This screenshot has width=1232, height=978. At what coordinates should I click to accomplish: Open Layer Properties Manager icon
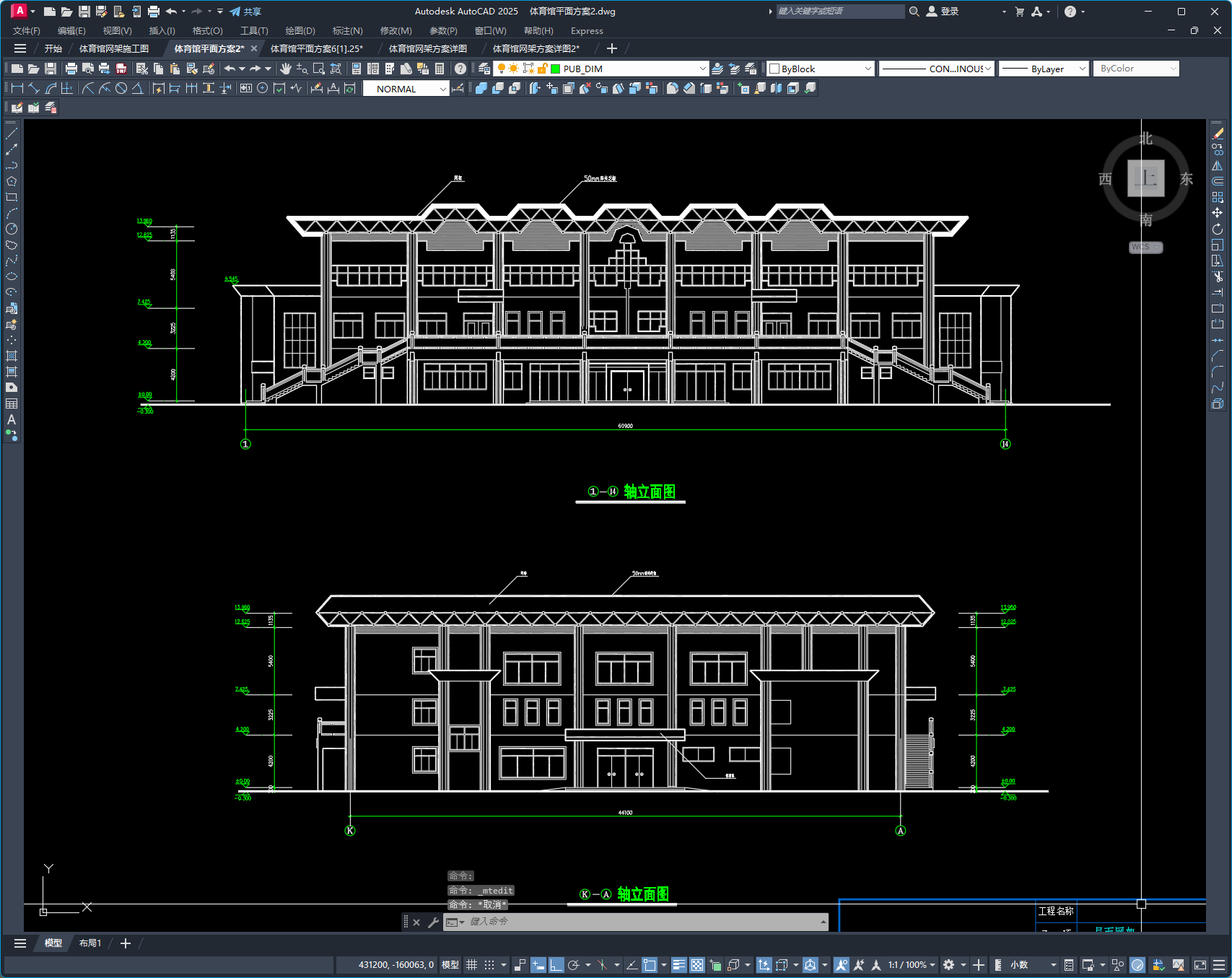click(x=484, y=69)
